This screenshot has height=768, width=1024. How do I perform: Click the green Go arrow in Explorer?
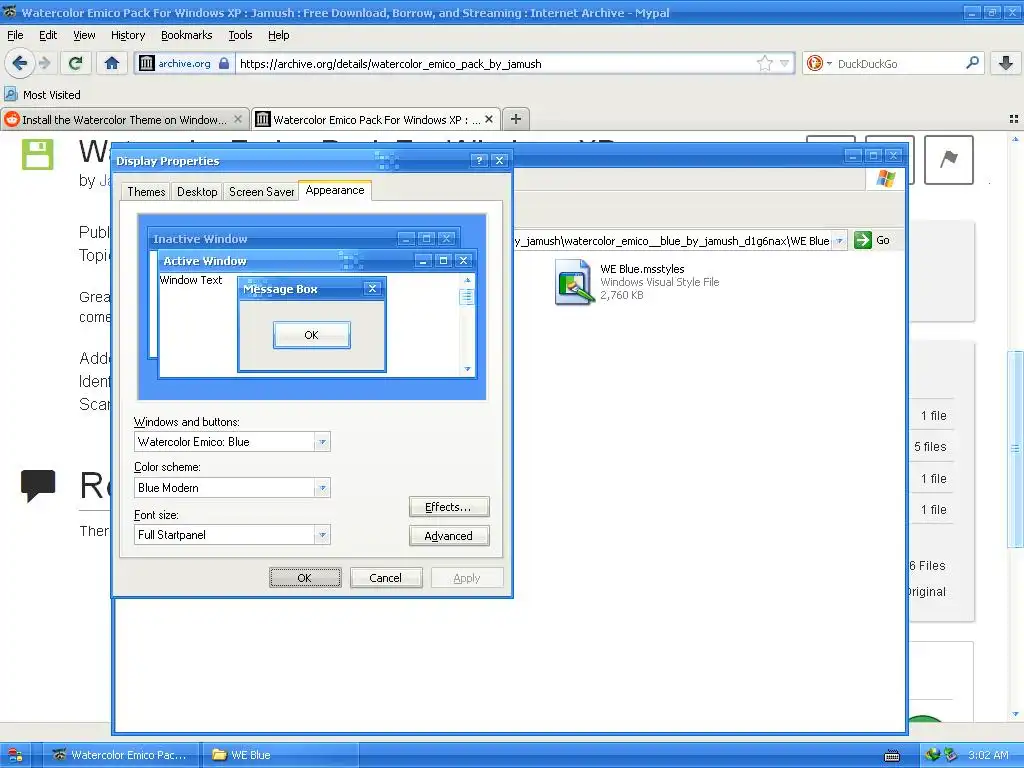[x=863, y=240]
